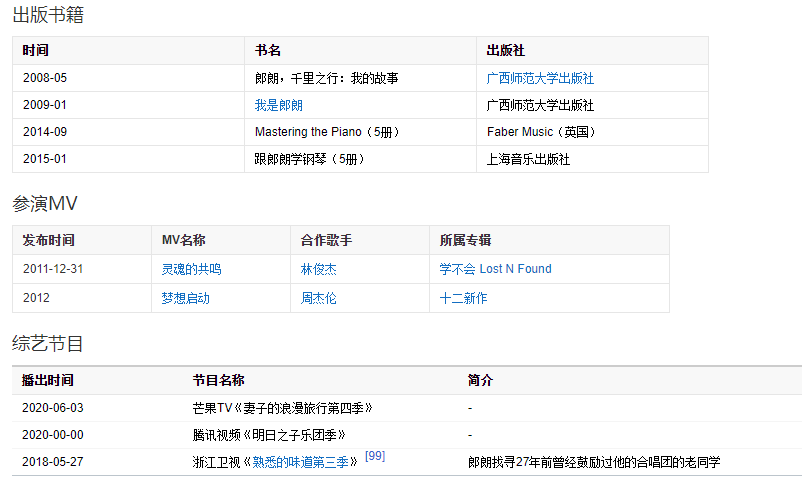Click the 参演MV section heading
The image size is (811, 482).
pos(45,203)
